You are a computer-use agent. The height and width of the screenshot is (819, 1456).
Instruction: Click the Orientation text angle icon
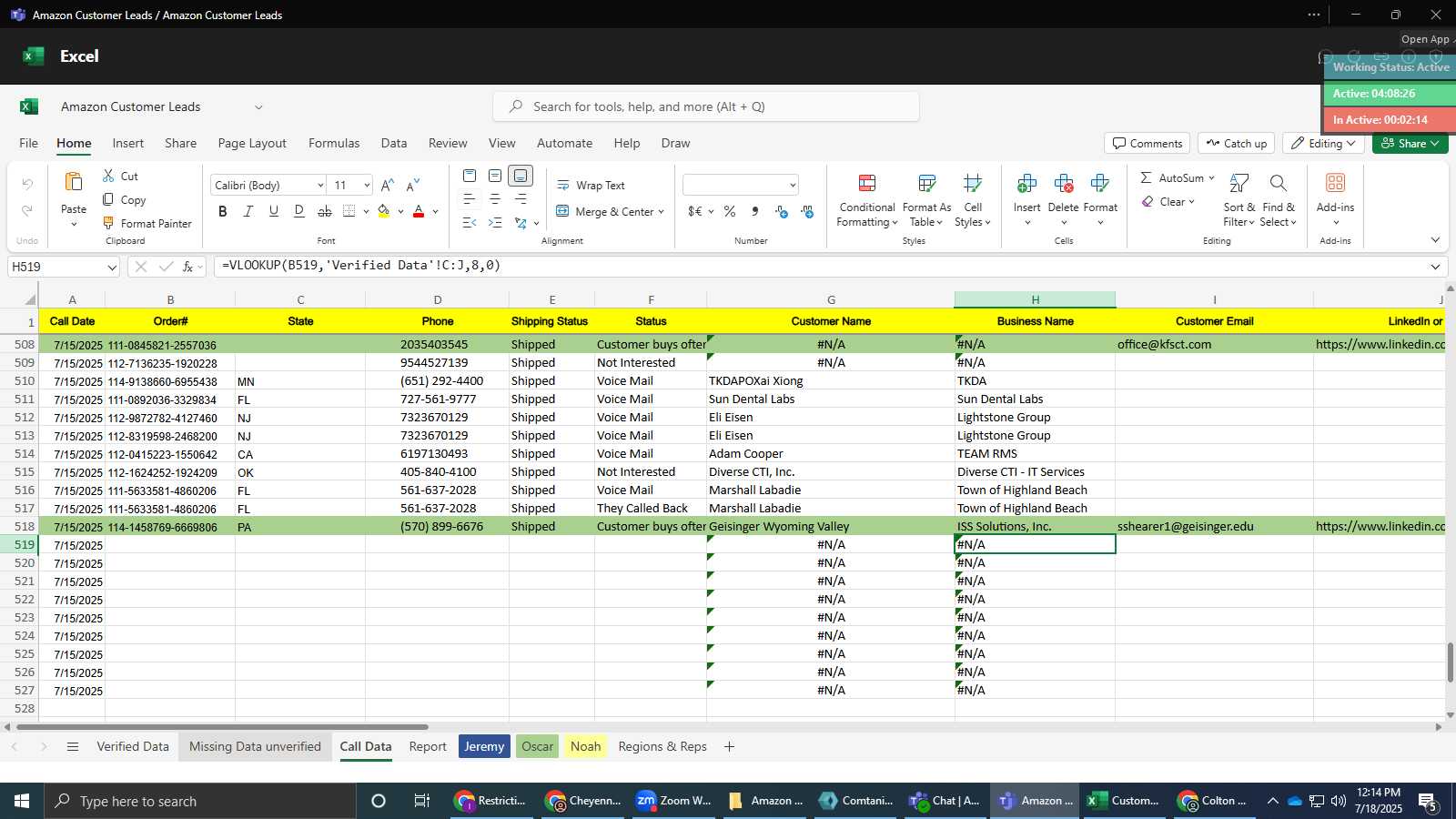pyautogui.click(x=521, y=223)
